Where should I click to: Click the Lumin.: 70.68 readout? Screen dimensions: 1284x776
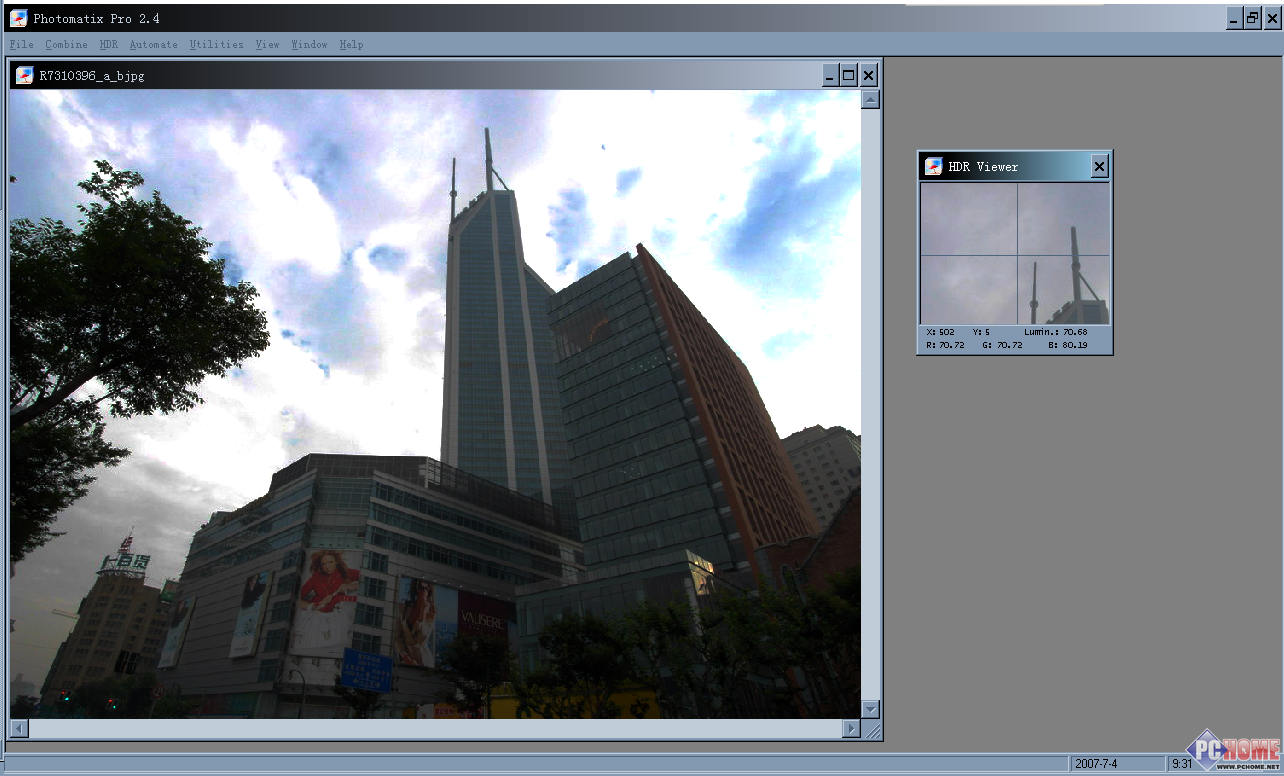(1055, 332)
